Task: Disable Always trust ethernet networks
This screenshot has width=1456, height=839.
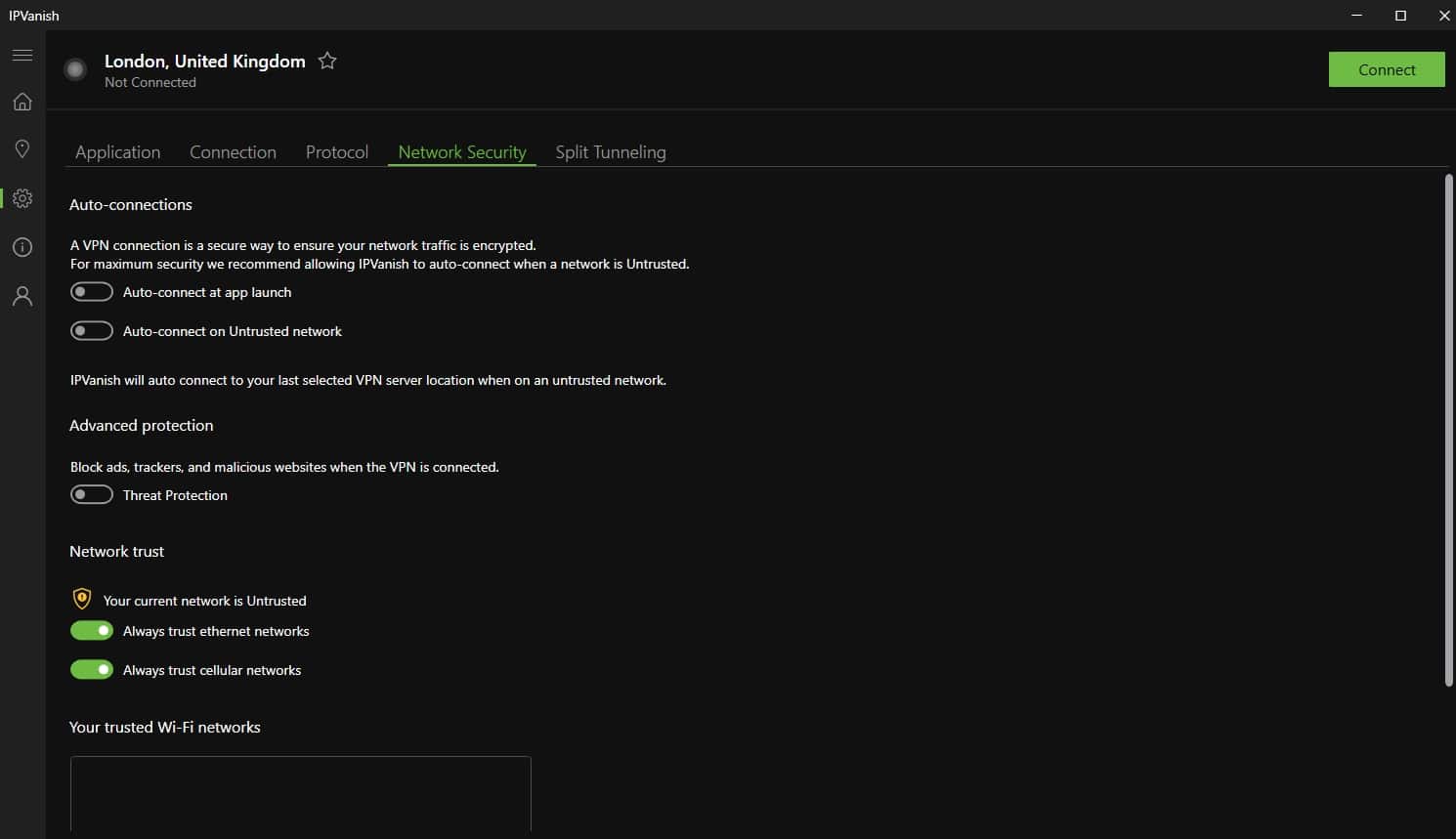Action: pos(92,631)
